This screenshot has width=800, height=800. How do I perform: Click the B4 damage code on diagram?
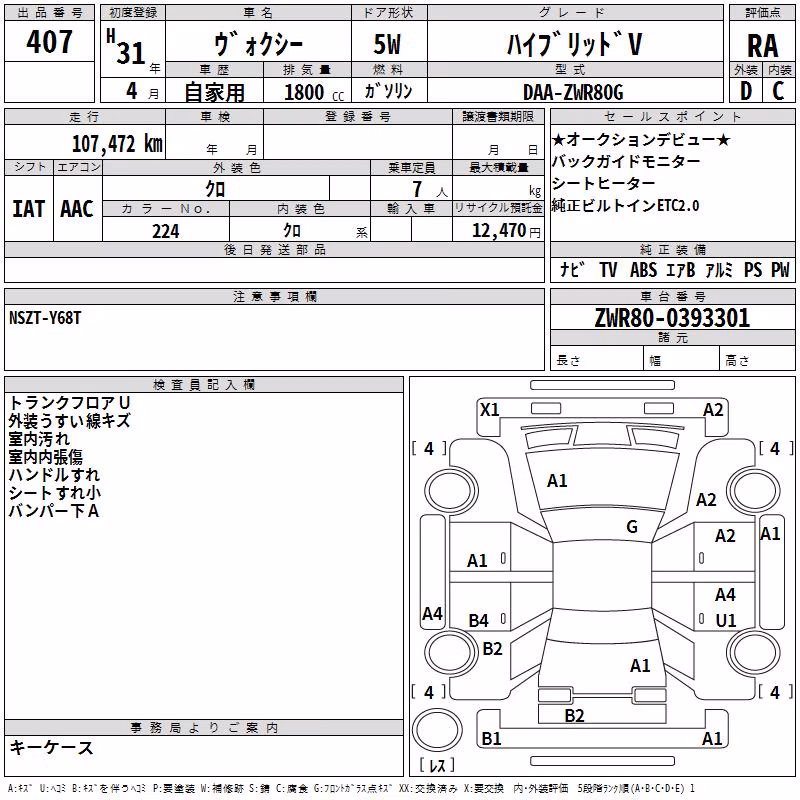[478, 620]
